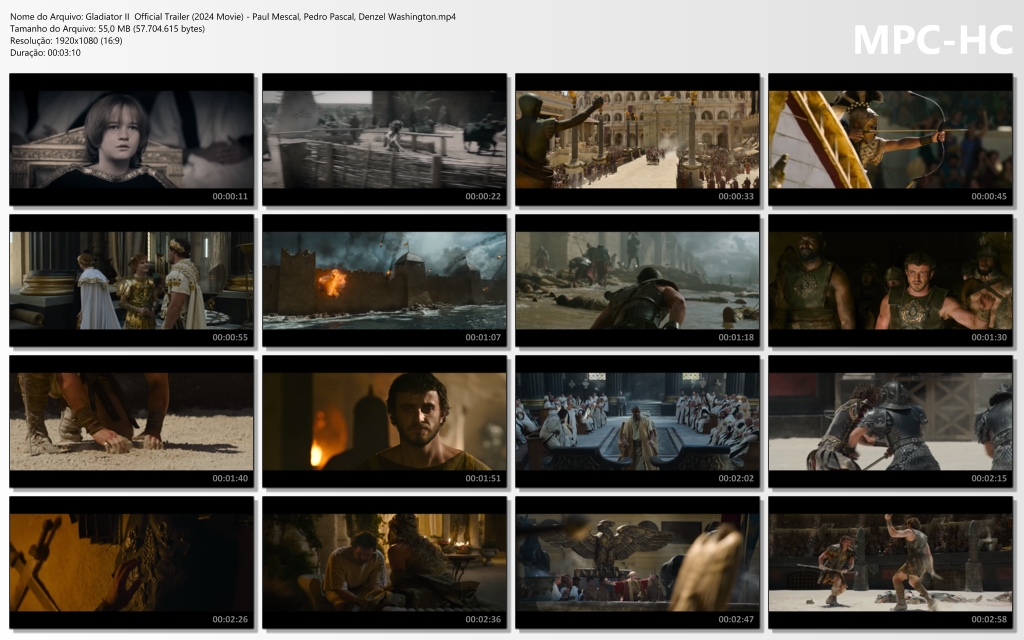Image resolution: width=1024 pixels, height=640 pixels.
Task: Select the Colosseum street thumbnail at 00:00:33
Action: coord(637,139)
